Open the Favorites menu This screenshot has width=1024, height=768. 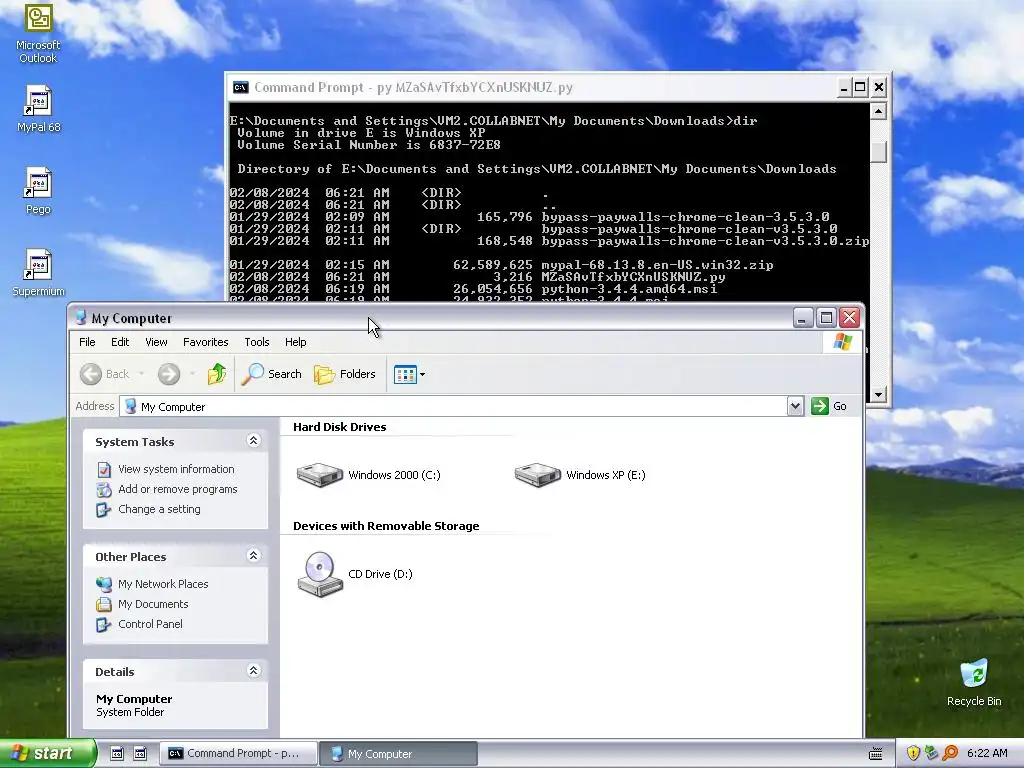pos(206,342)
